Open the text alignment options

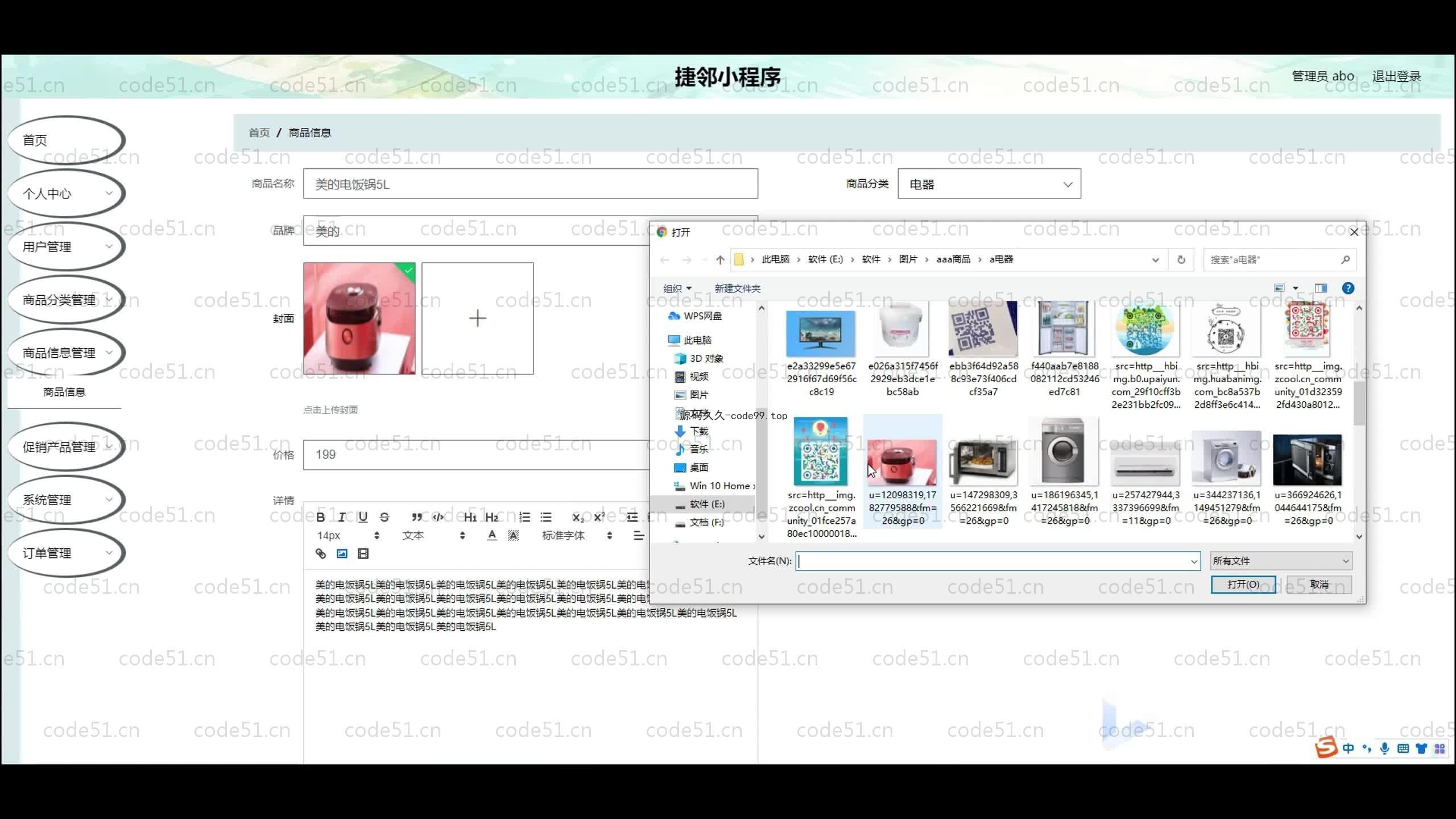pyautogui.click(x=639, y=535)
